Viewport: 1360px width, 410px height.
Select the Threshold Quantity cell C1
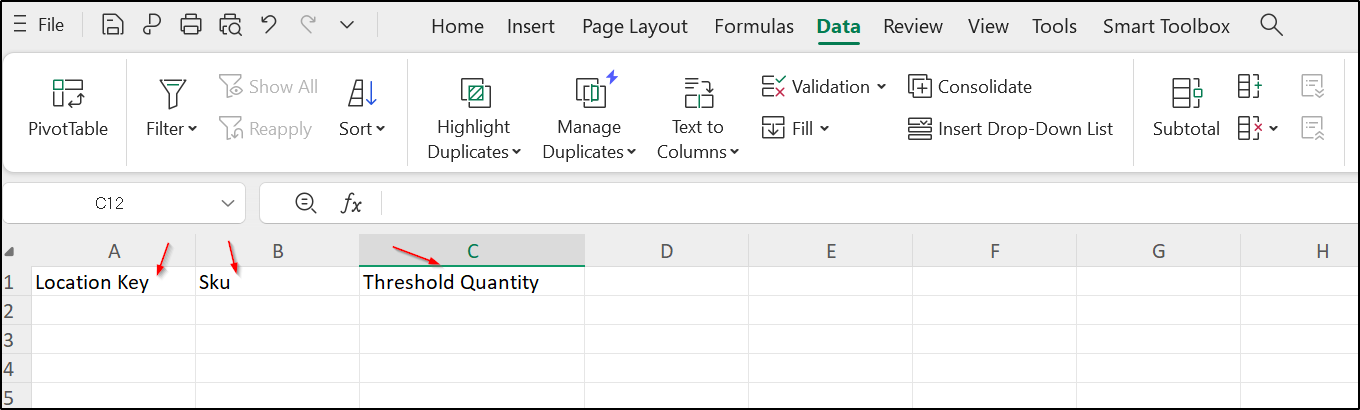point(471,282)
